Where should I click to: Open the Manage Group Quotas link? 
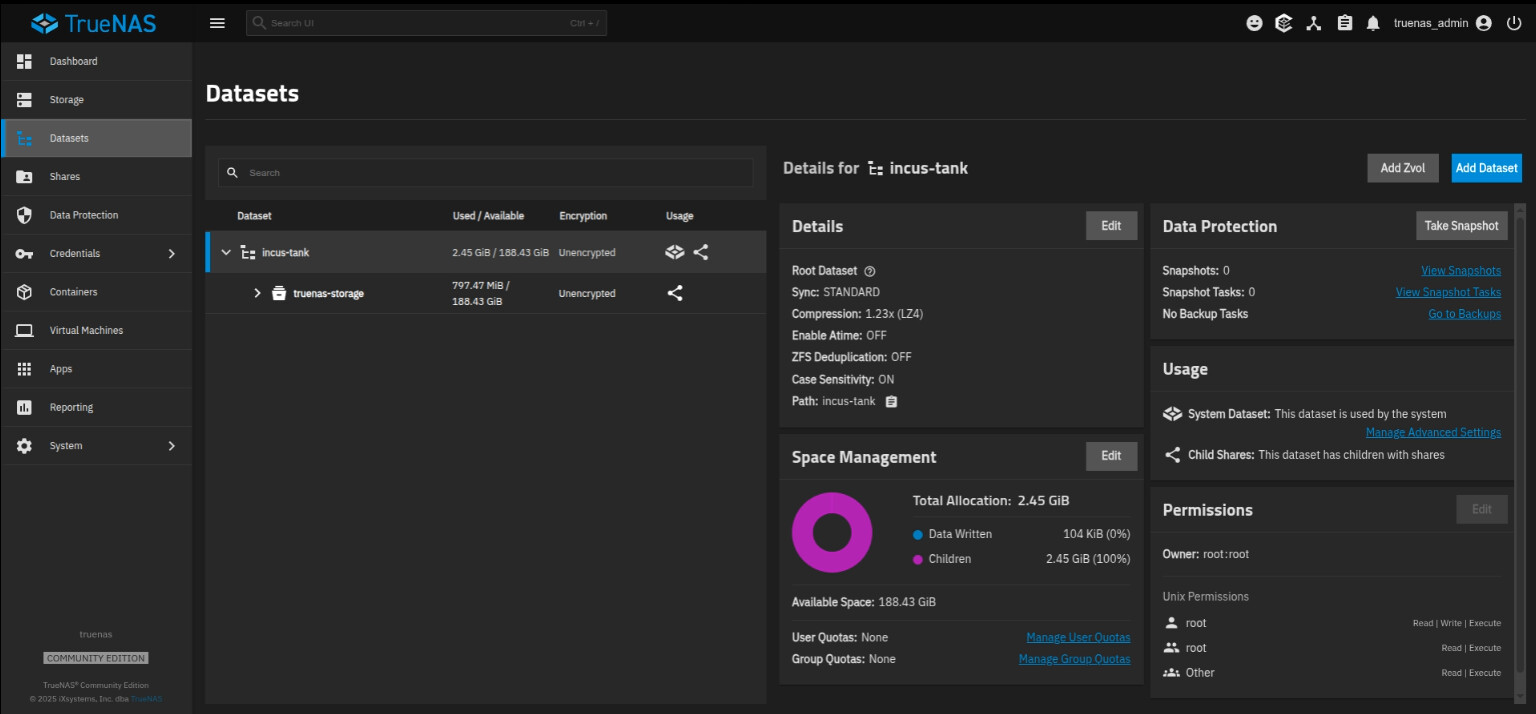point(1074,659)
